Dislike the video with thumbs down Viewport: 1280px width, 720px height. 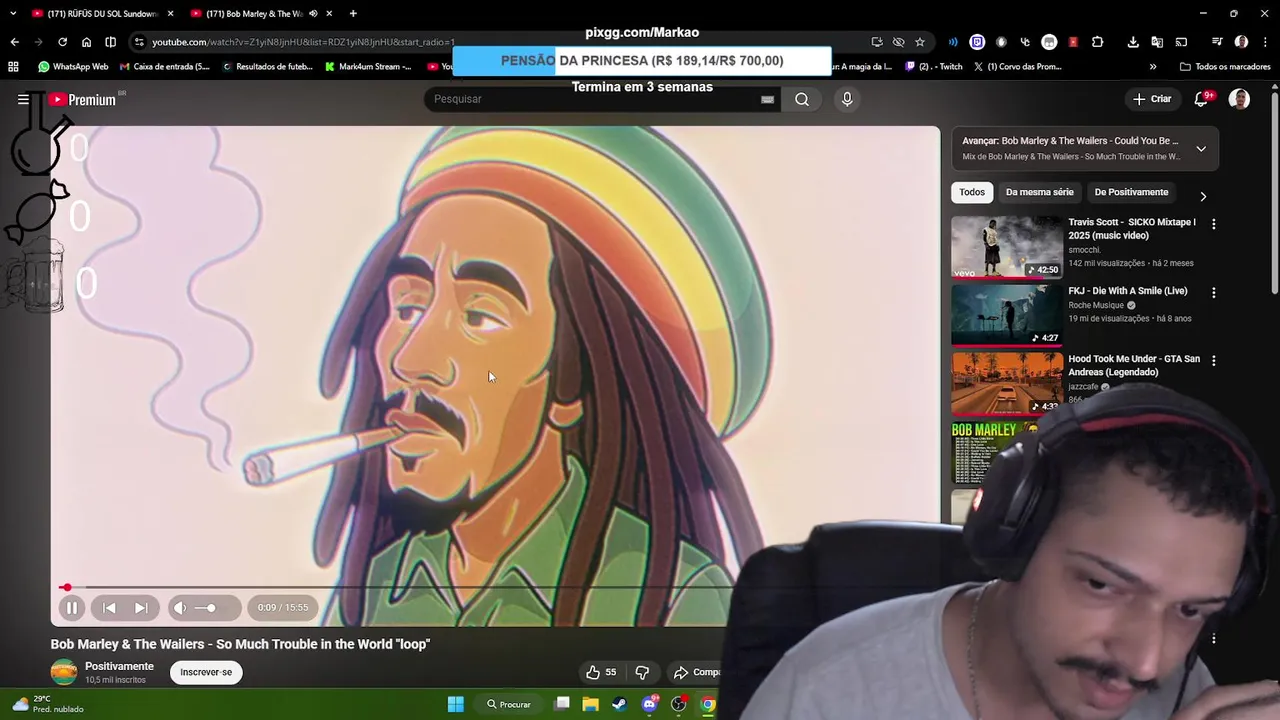(x=642, y=672)
